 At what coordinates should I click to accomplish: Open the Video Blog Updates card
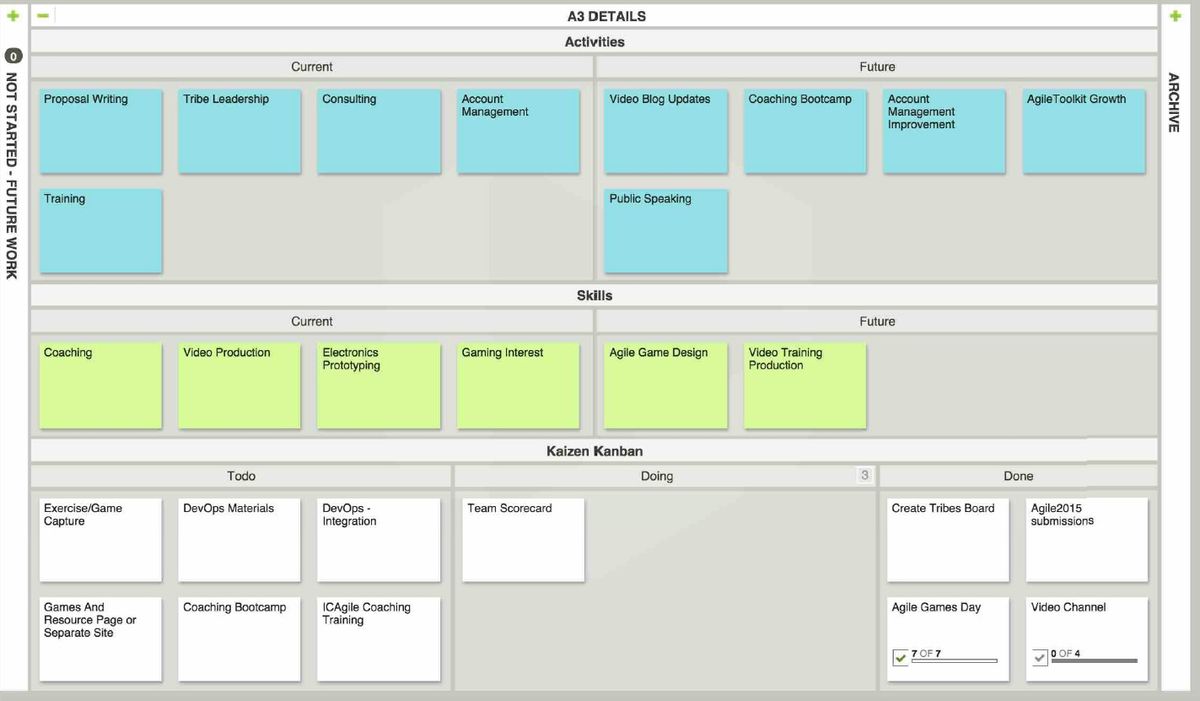click(x=666, y=131)
